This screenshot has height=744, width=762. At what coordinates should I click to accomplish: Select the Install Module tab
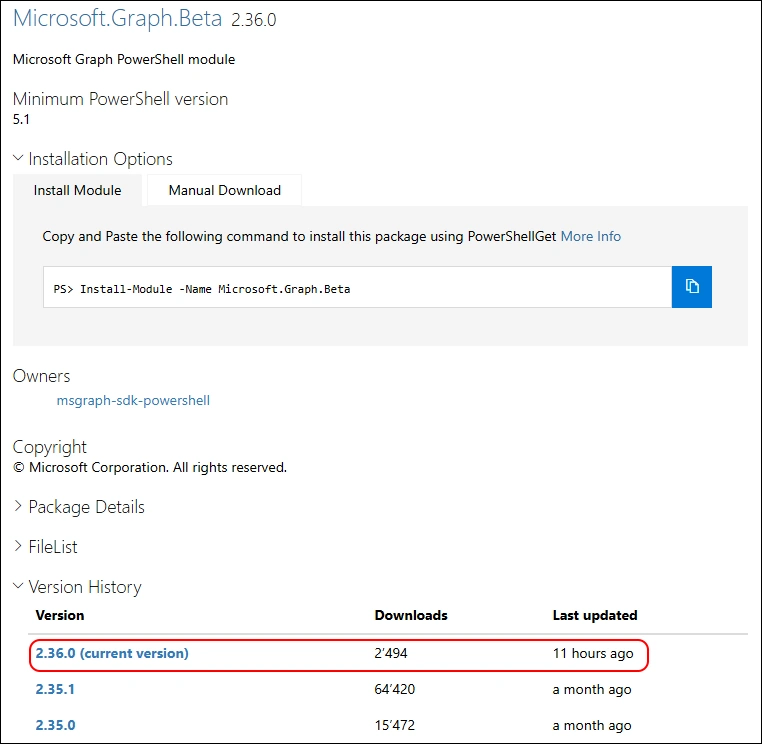[77, 190]
